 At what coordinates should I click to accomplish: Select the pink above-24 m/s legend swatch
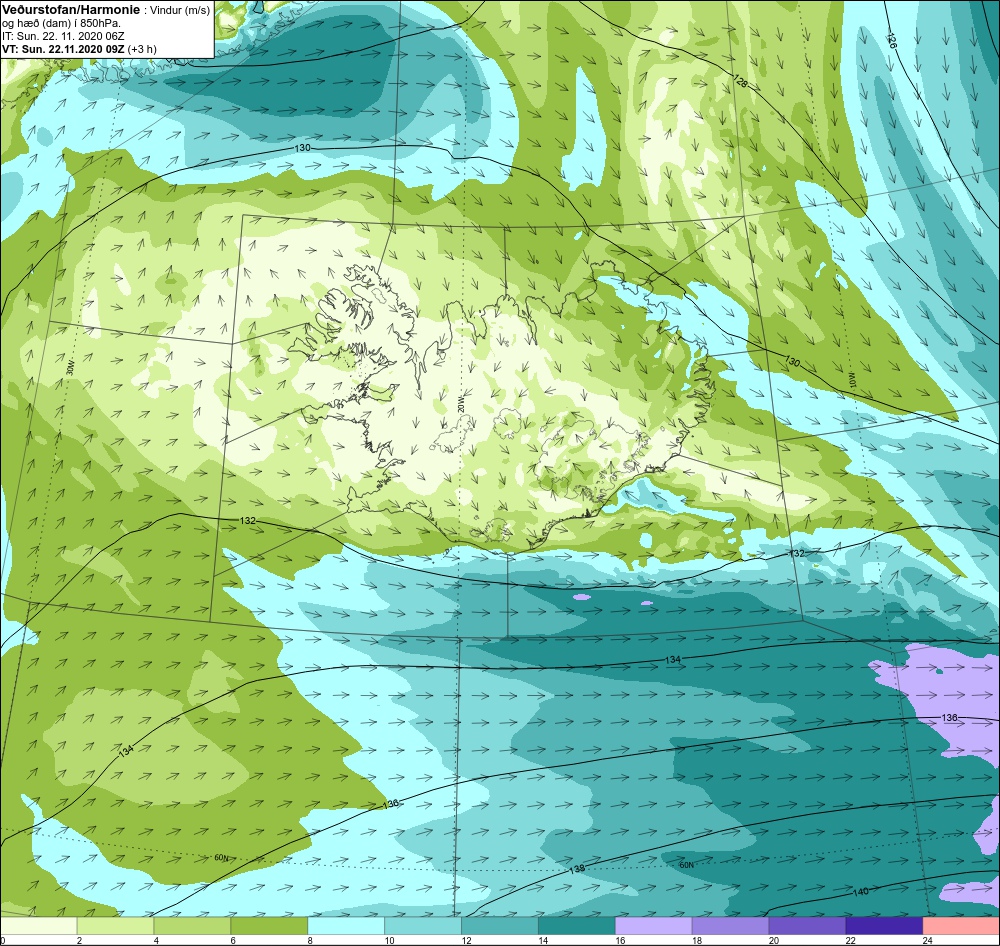coord(961,925)
